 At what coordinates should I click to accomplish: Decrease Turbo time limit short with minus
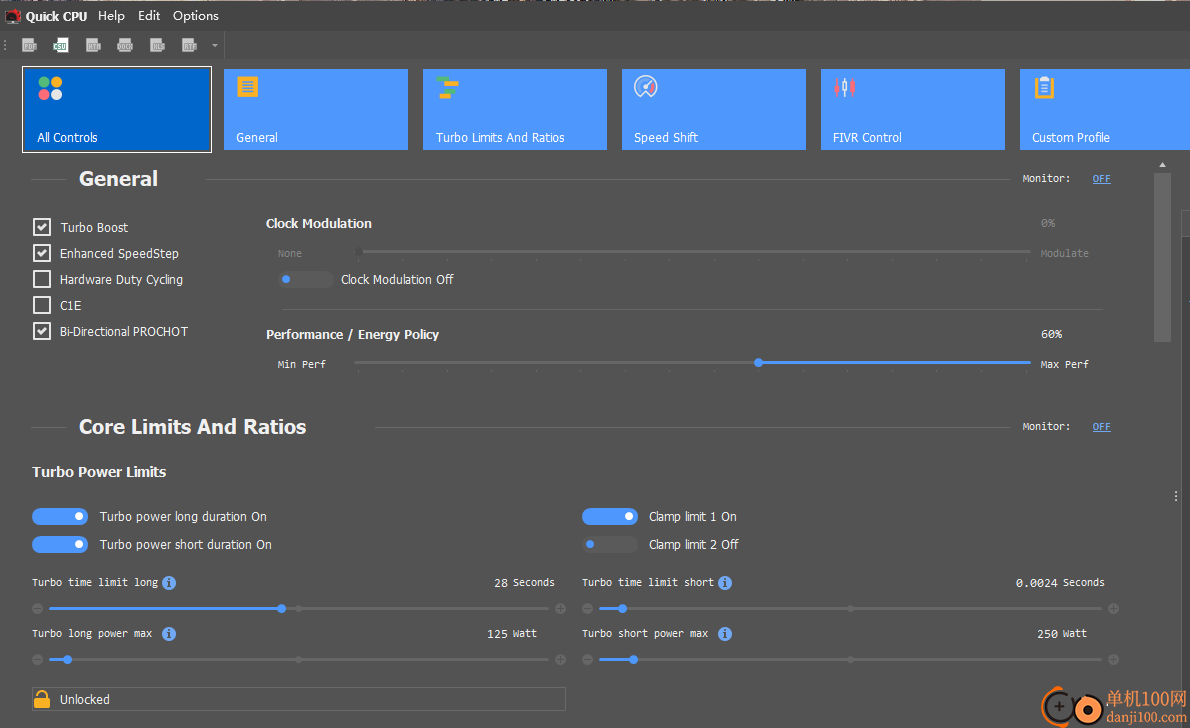587,608
